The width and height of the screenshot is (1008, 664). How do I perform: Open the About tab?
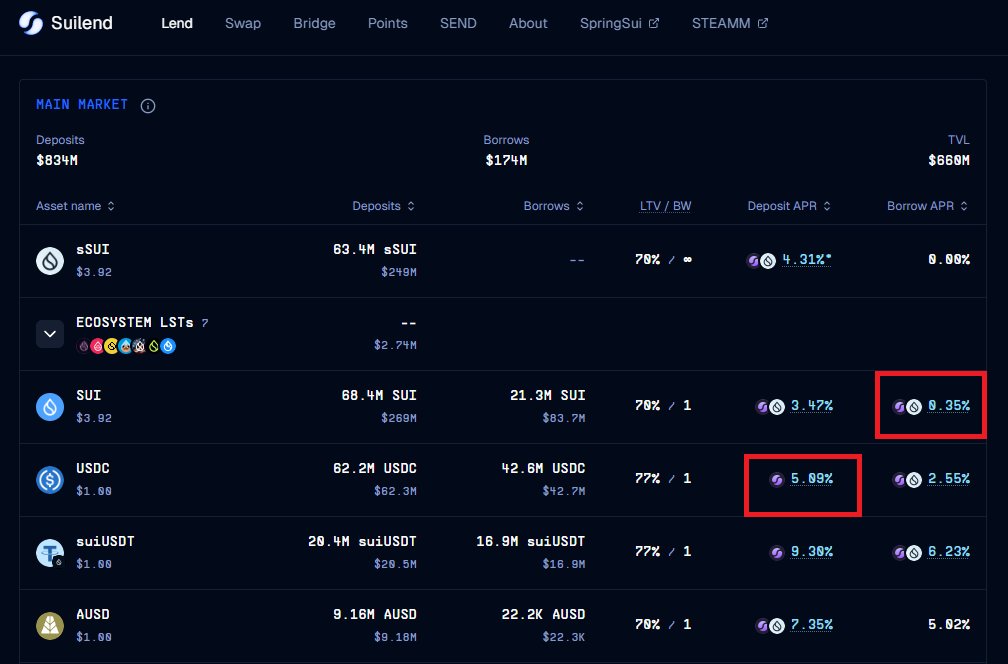pos(528,23)
